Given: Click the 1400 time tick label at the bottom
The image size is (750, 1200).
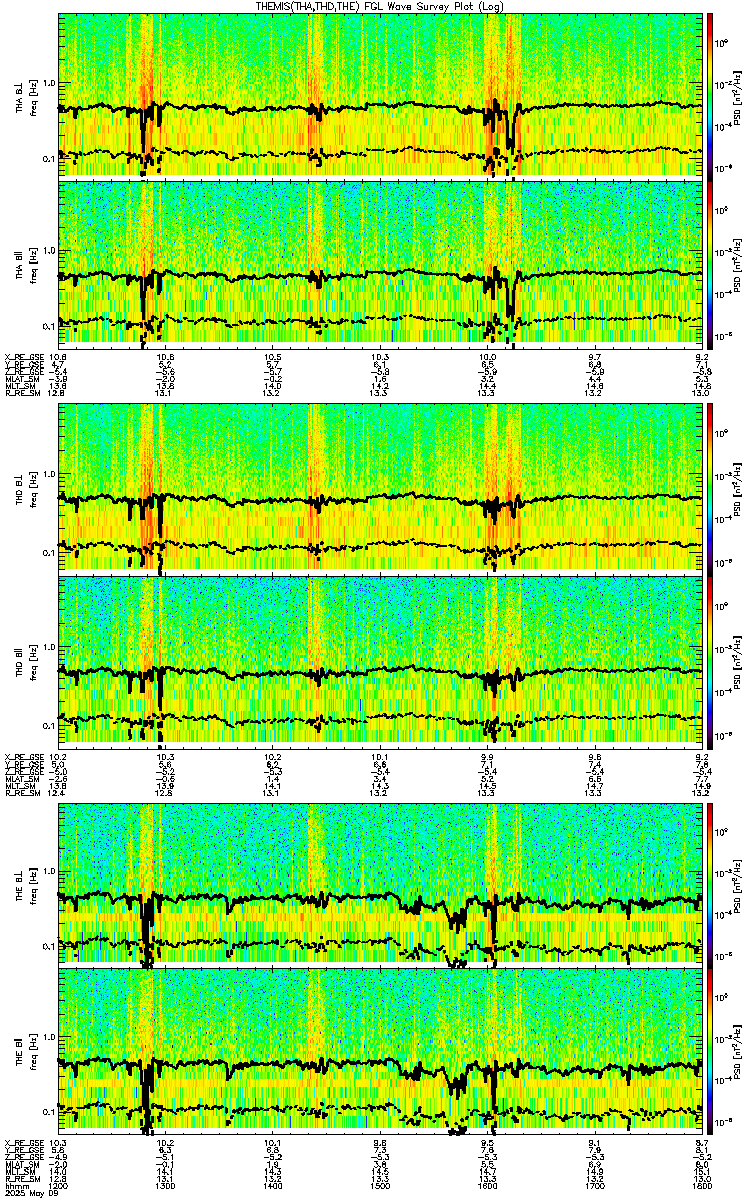Looking at the screenshot, I should (x=273, y=1185).
